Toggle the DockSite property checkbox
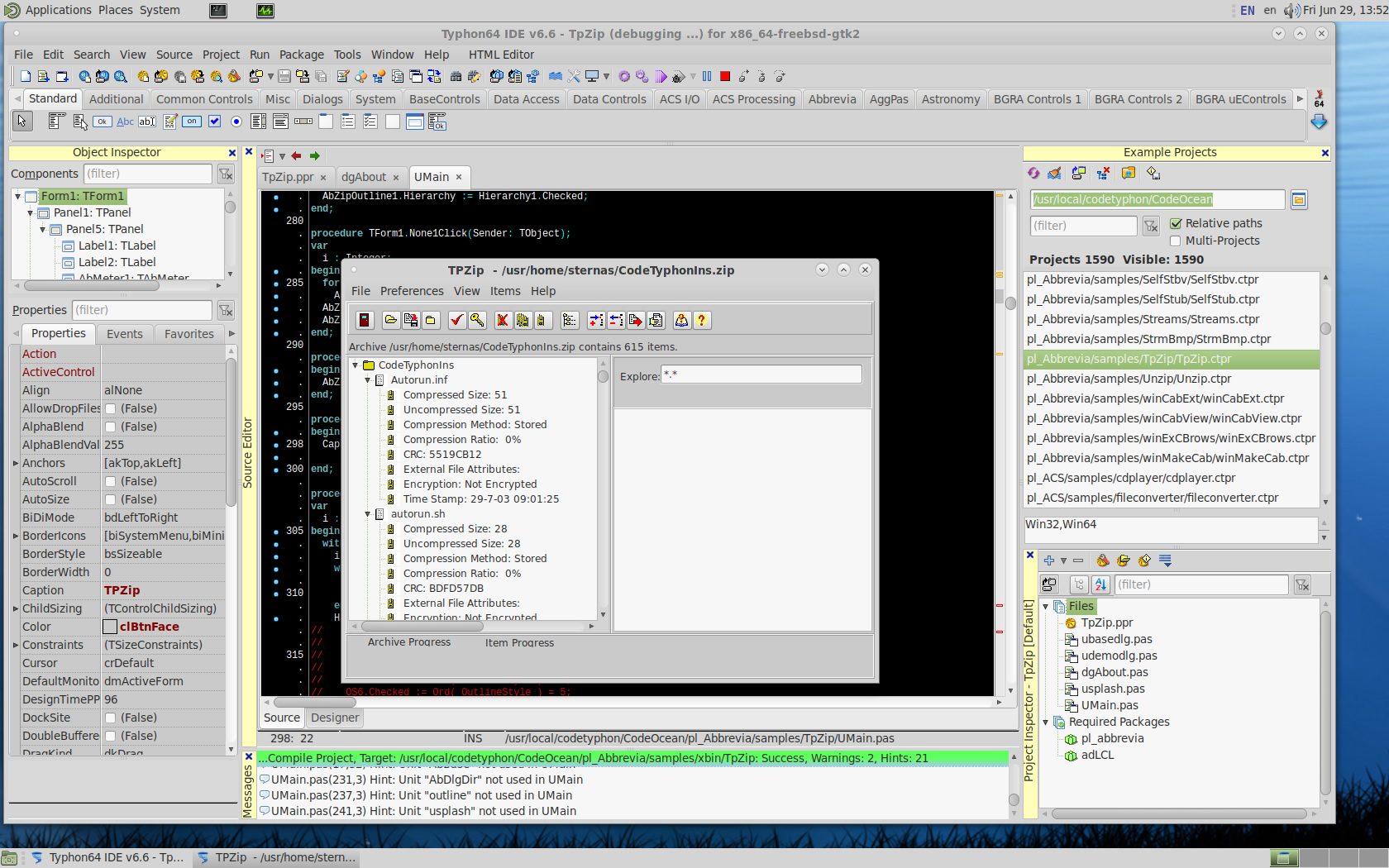 click(110, 718)
